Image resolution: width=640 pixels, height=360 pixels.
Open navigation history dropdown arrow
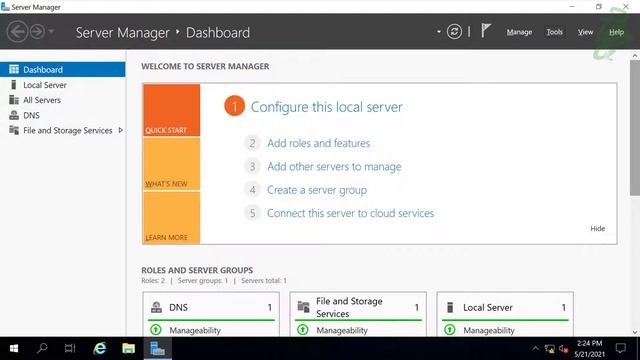[51, 31]
